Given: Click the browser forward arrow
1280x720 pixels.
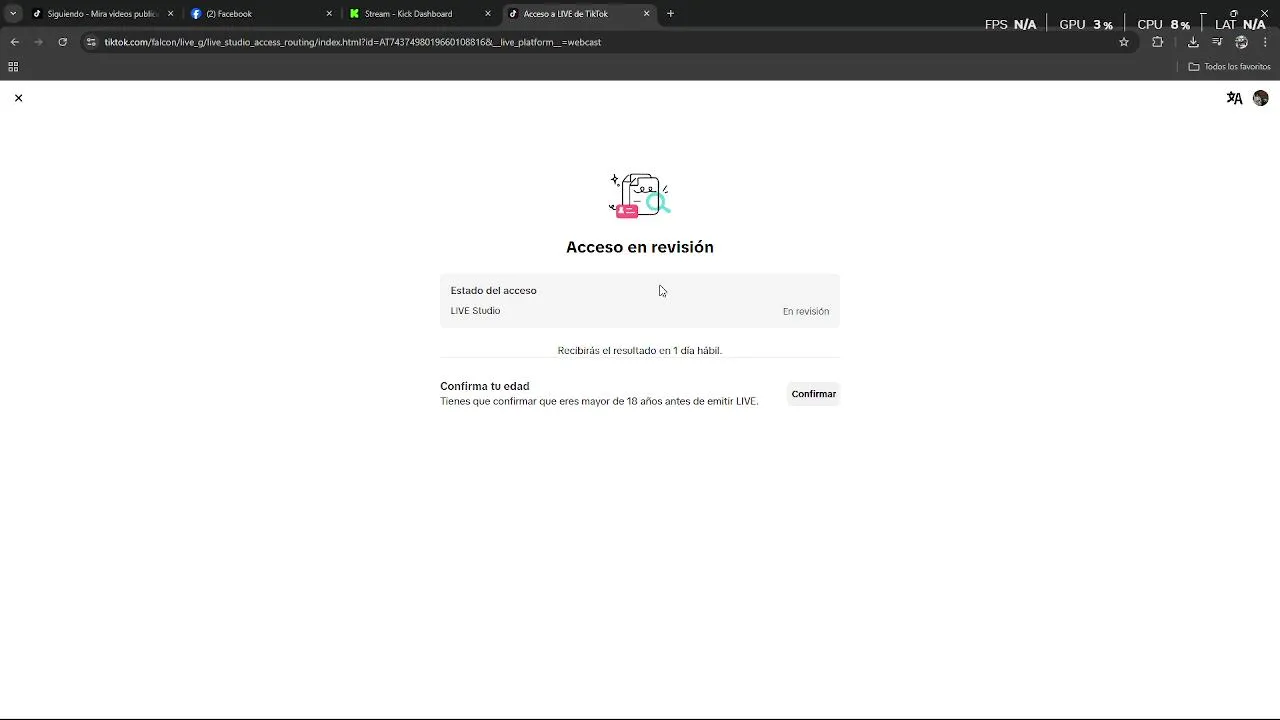Looking at the screenshot, I should point(38,42).
